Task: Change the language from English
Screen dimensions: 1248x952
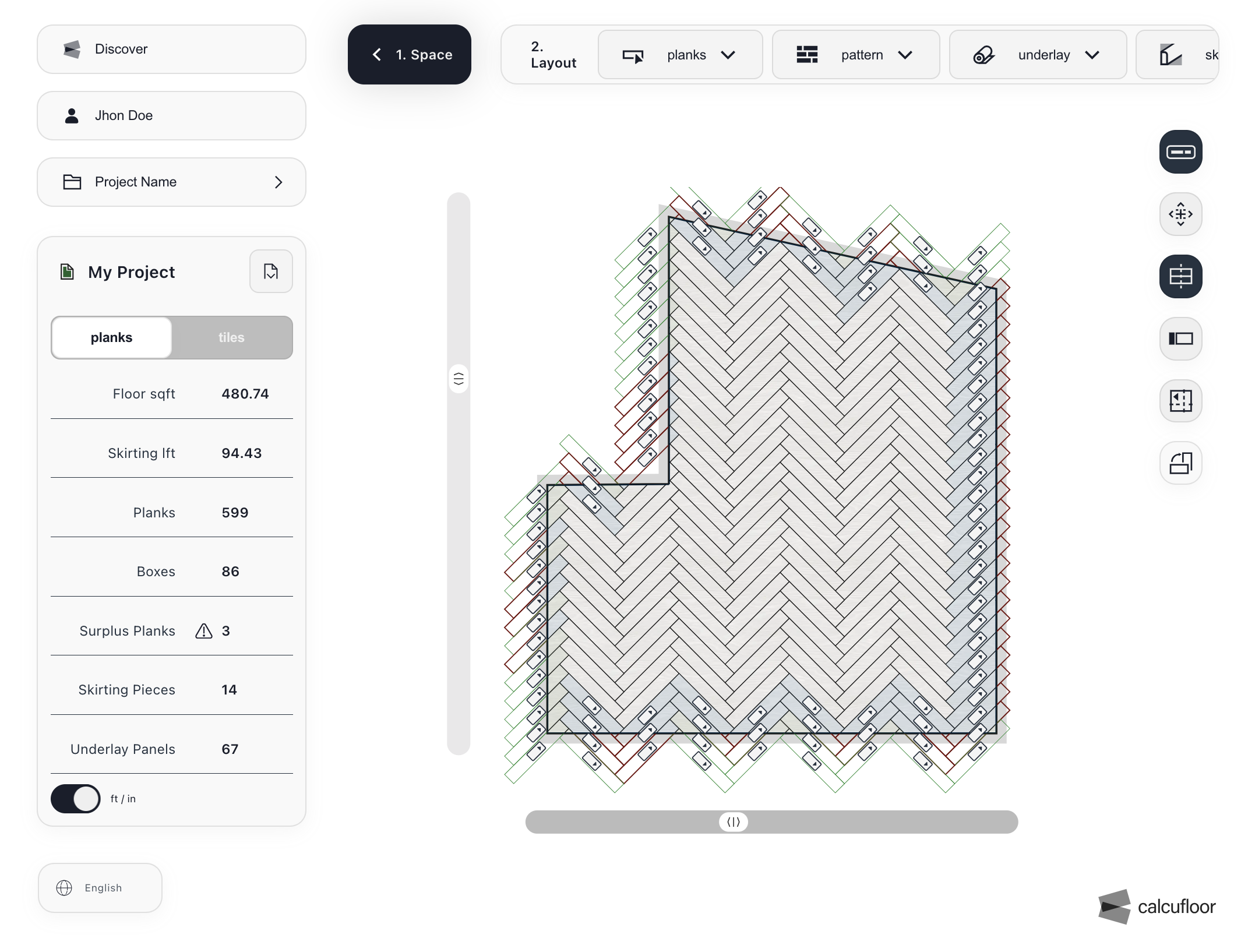Action: [100, 887]
